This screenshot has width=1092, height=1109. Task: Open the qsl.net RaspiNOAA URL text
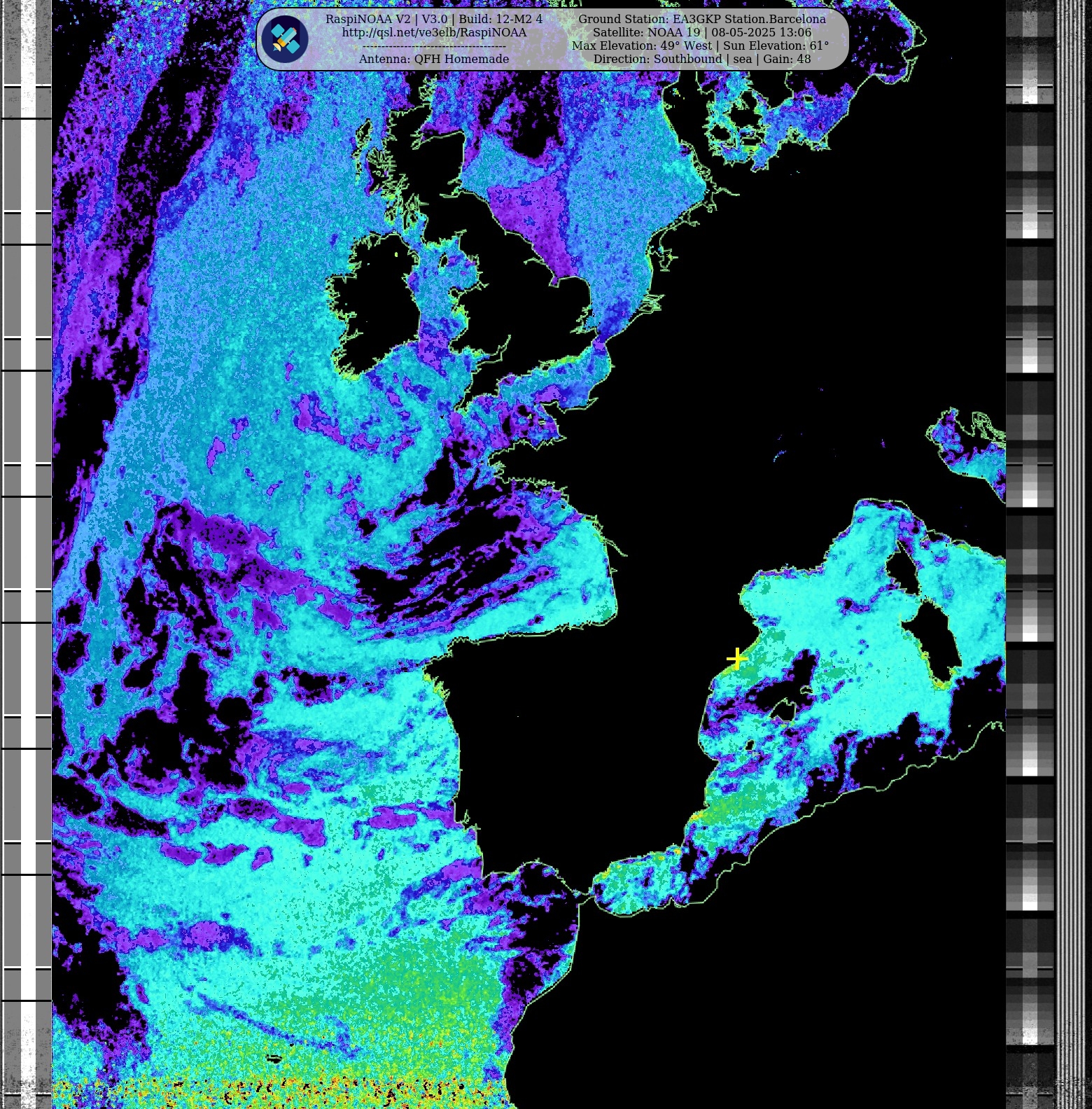coord(434,32)
